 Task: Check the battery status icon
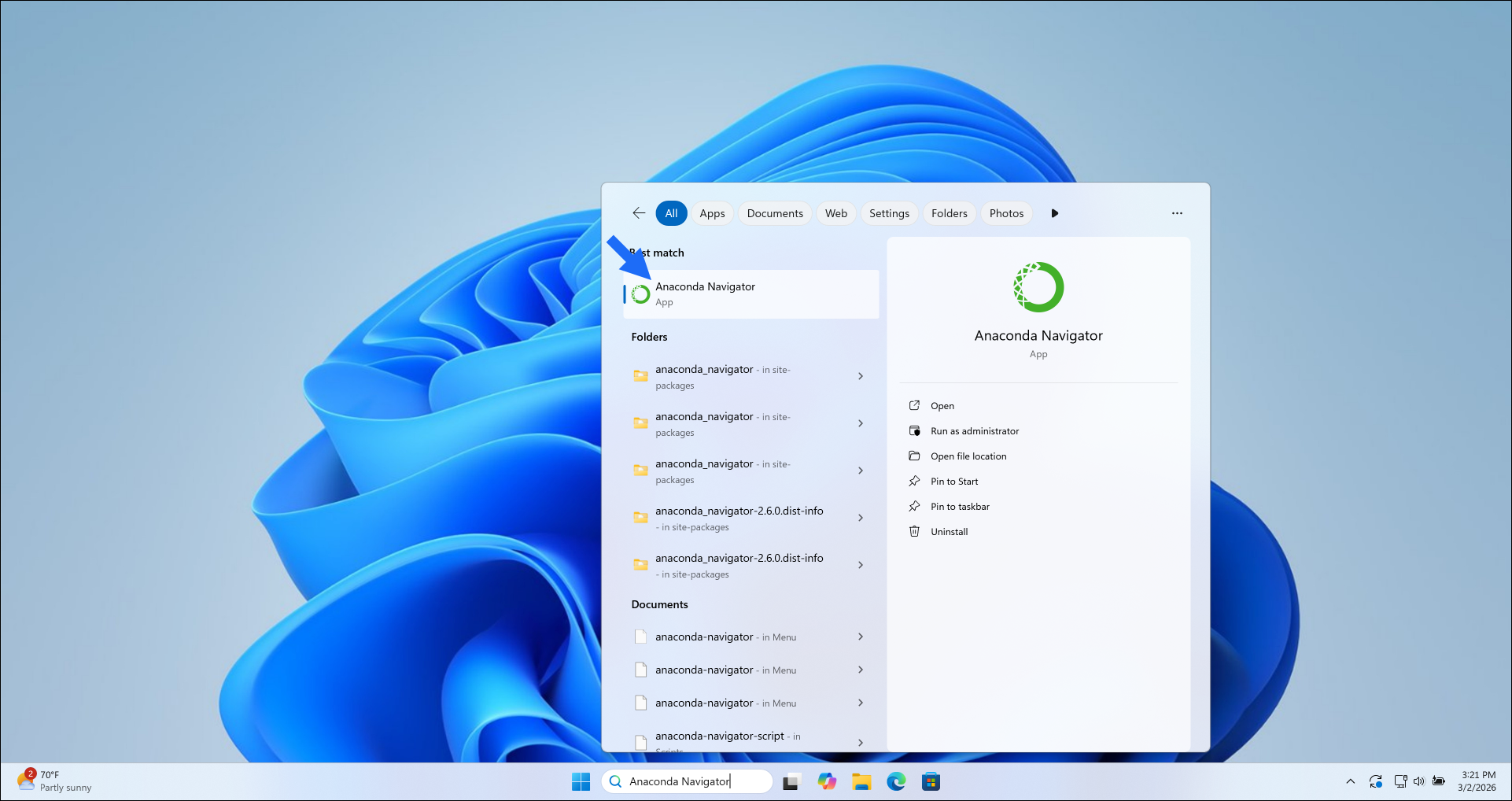pos(1440,781)
